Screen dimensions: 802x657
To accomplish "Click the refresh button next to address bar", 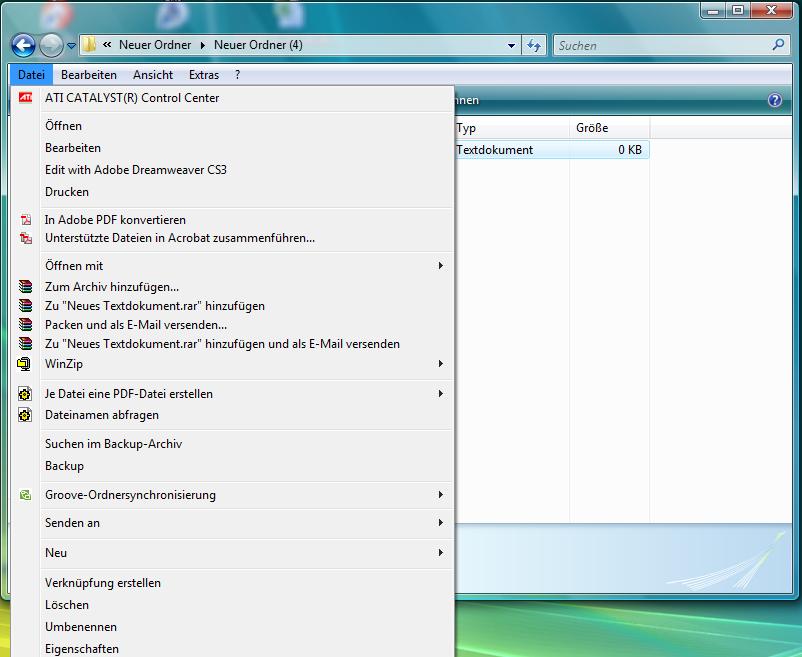I will point(534,45).
